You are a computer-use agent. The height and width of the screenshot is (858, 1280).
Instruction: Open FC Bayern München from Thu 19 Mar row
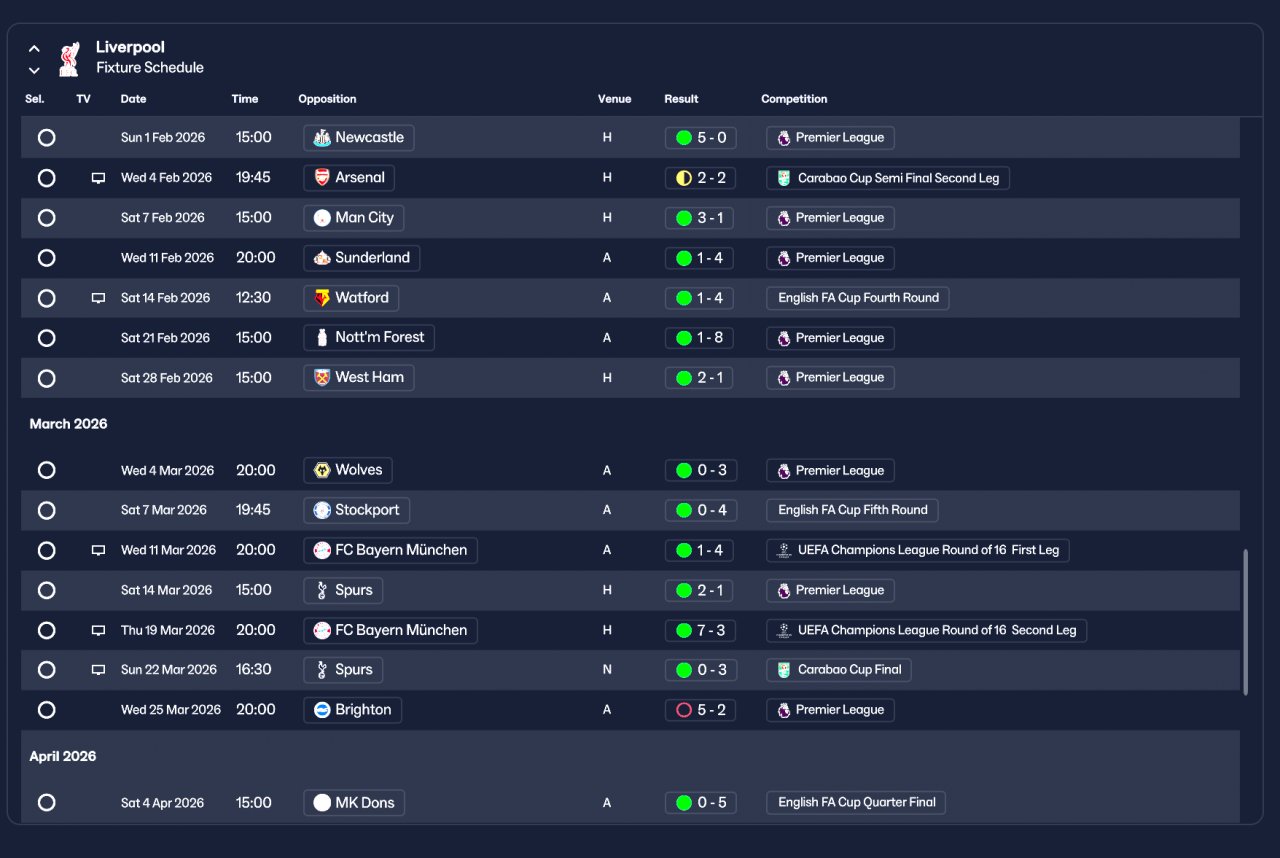390,630
